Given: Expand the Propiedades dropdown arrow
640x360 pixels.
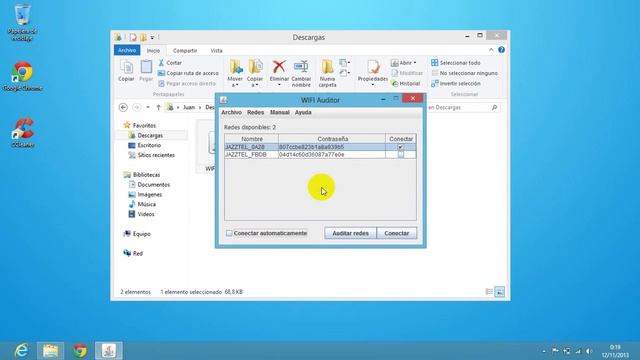Looking at the screenshot, I should point(373,85).
